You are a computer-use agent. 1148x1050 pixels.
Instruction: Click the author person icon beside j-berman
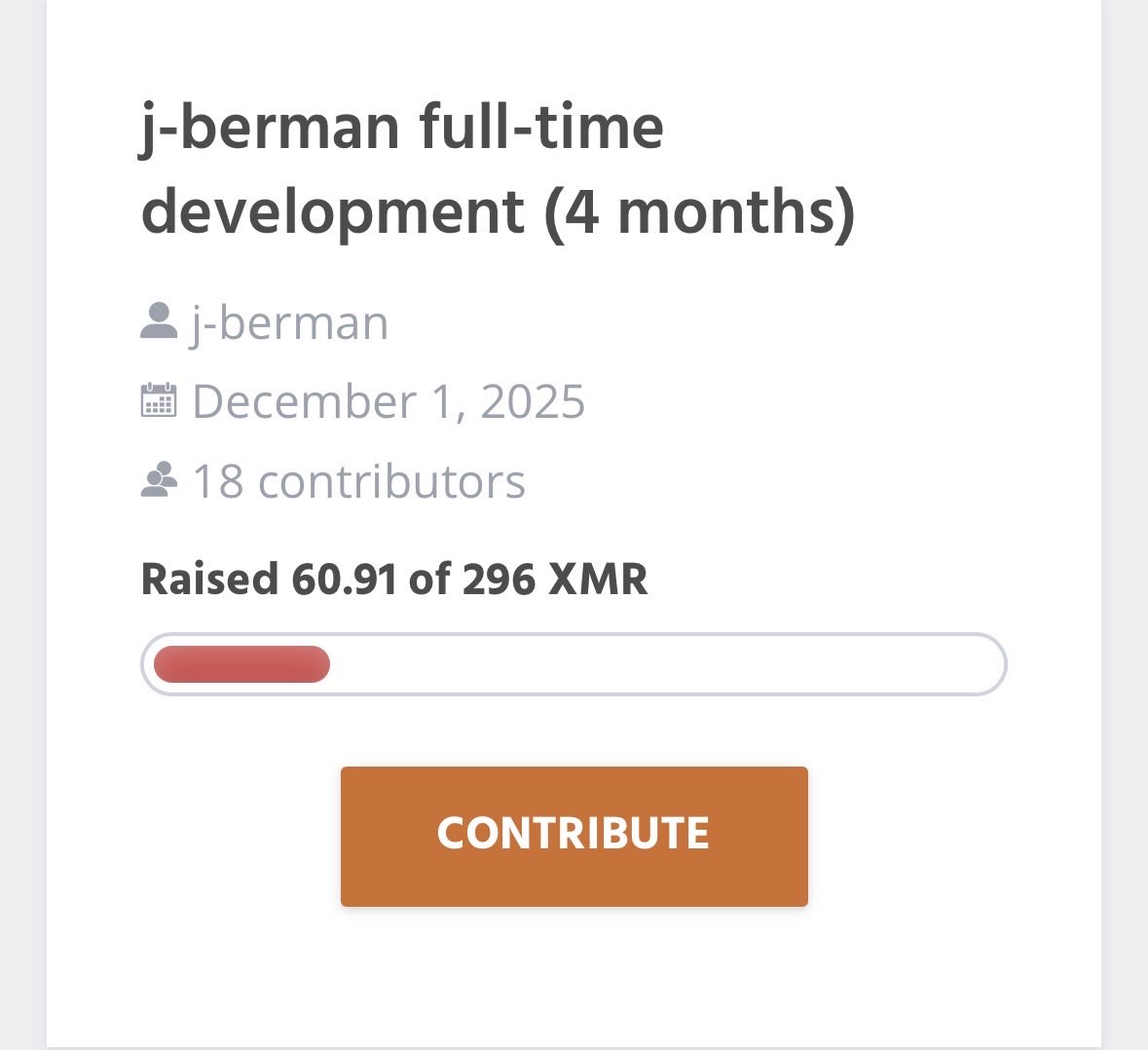coord(158,321)
